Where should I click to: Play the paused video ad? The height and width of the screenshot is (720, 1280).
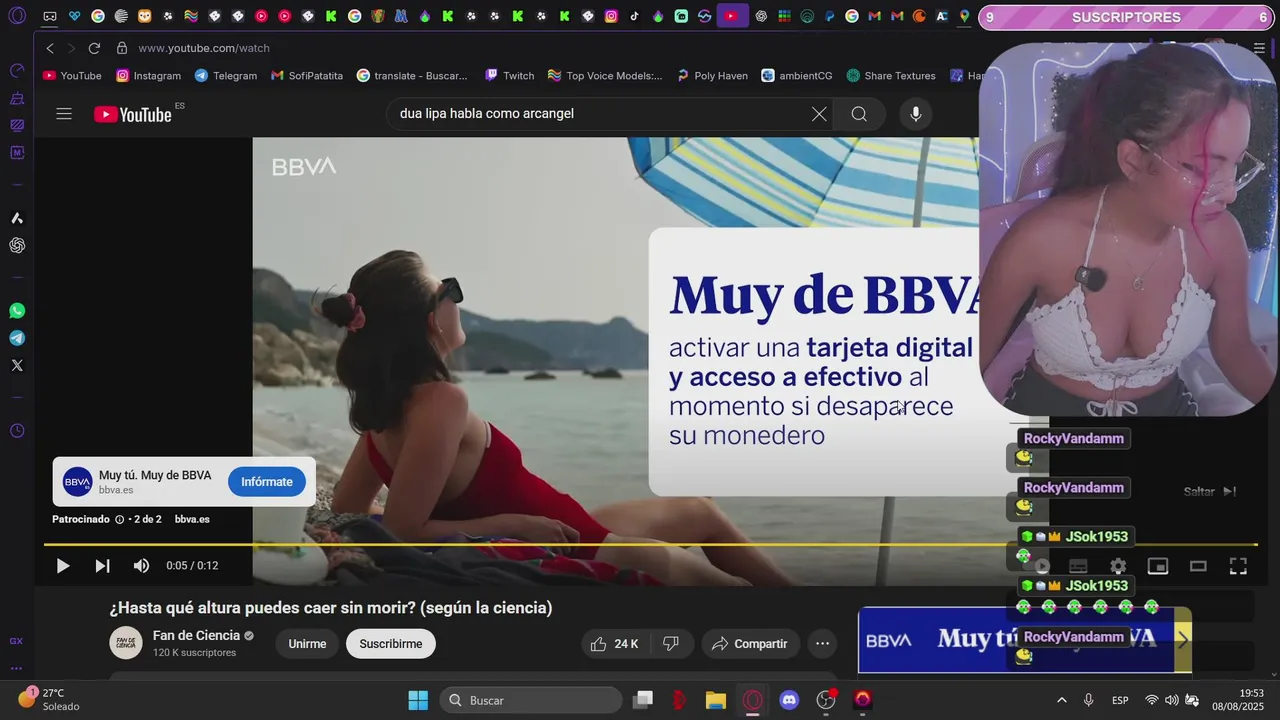pos(62,566)
